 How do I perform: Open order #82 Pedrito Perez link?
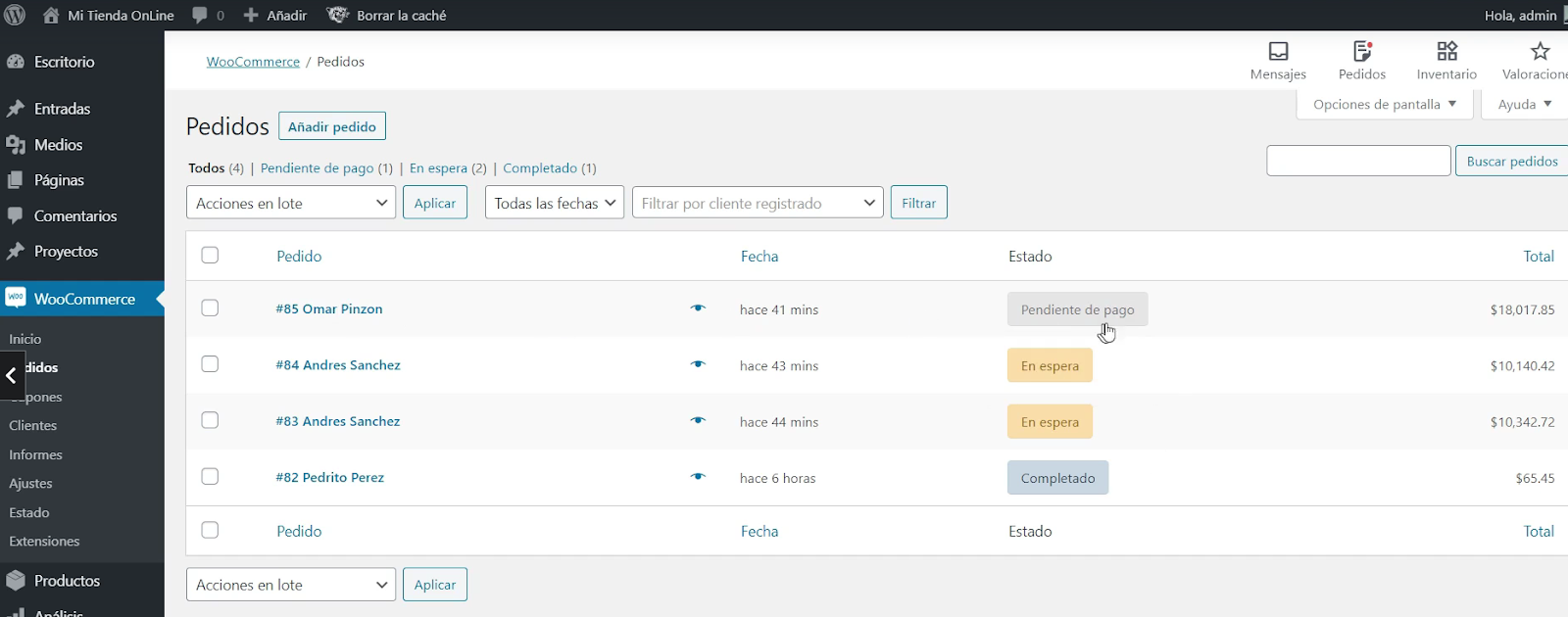click(330, 477)
